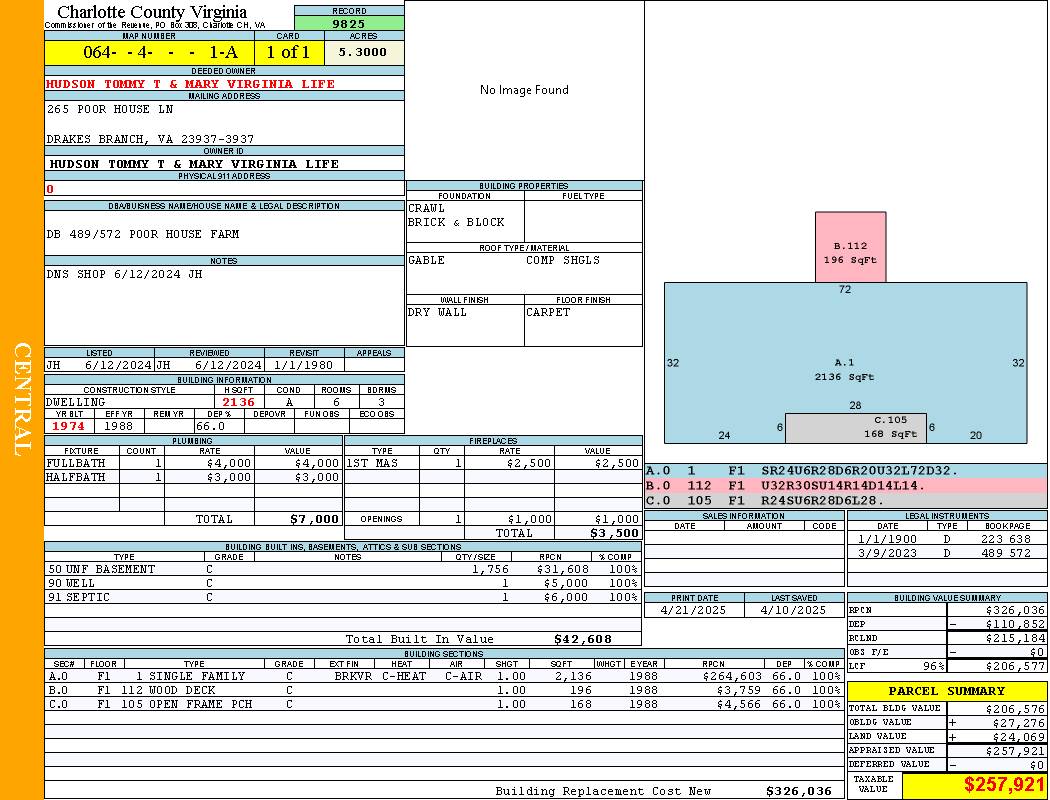Click the CENTRAL orange side banner label
Screen dimensions: 1050x800
22,399
